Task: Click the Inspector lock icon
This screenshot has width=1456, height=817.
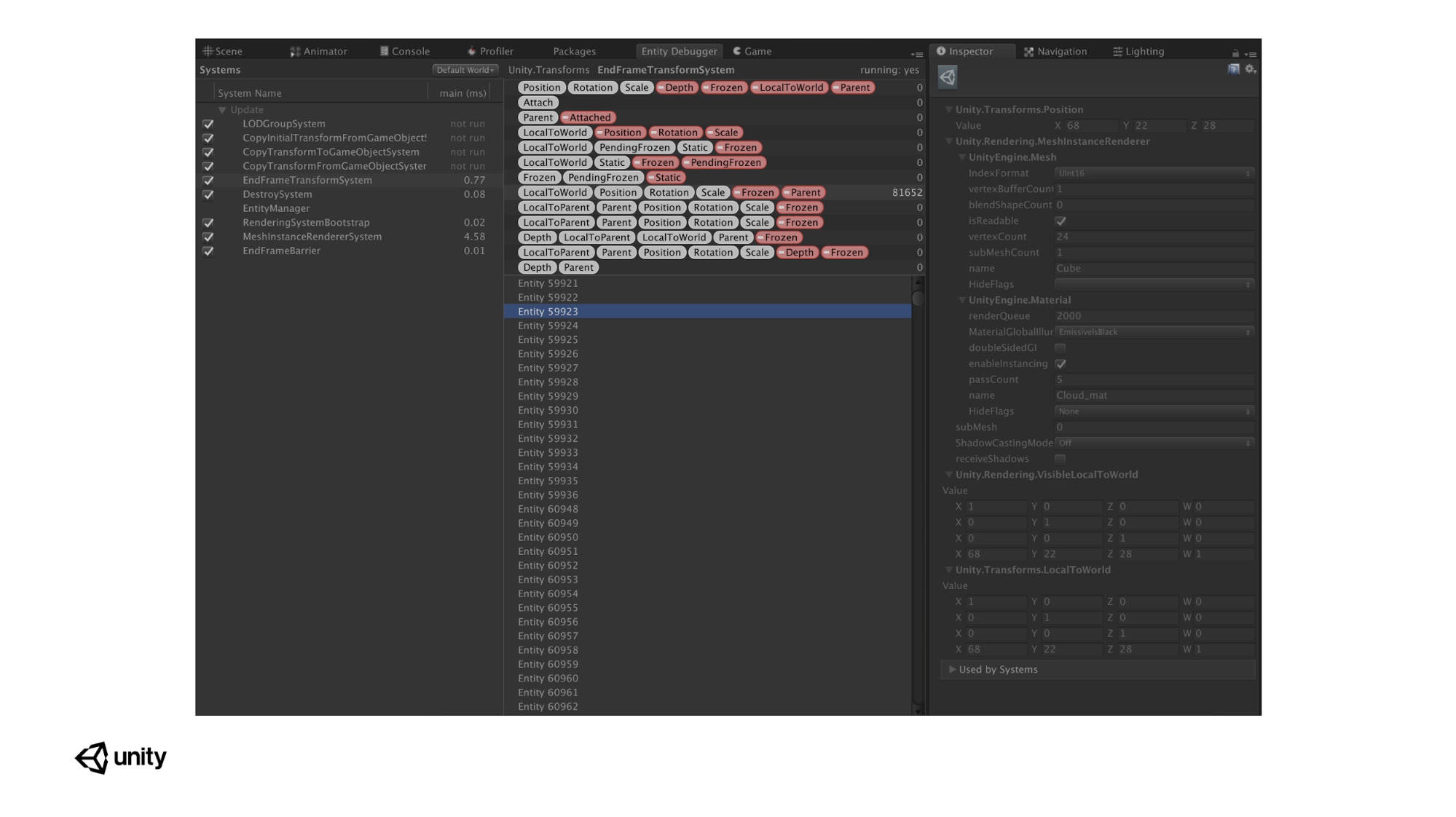Action: (1235, 53)
